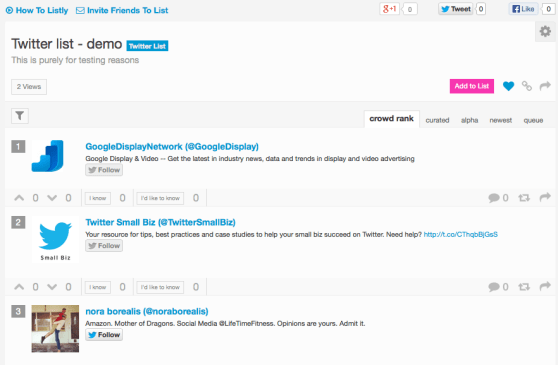Toggle 'I'd like to know' for GoogleDisplayNetwork
Viewport: 558px width, 365px height.
[x=160, y=198]
